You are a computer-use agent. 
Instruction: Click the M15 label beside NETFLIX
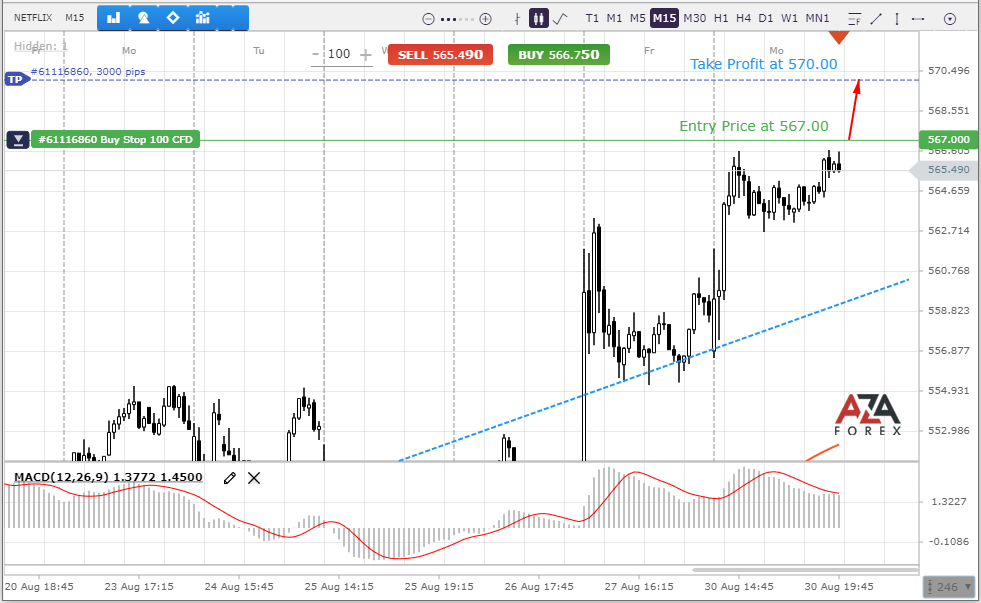click(74, 18)
